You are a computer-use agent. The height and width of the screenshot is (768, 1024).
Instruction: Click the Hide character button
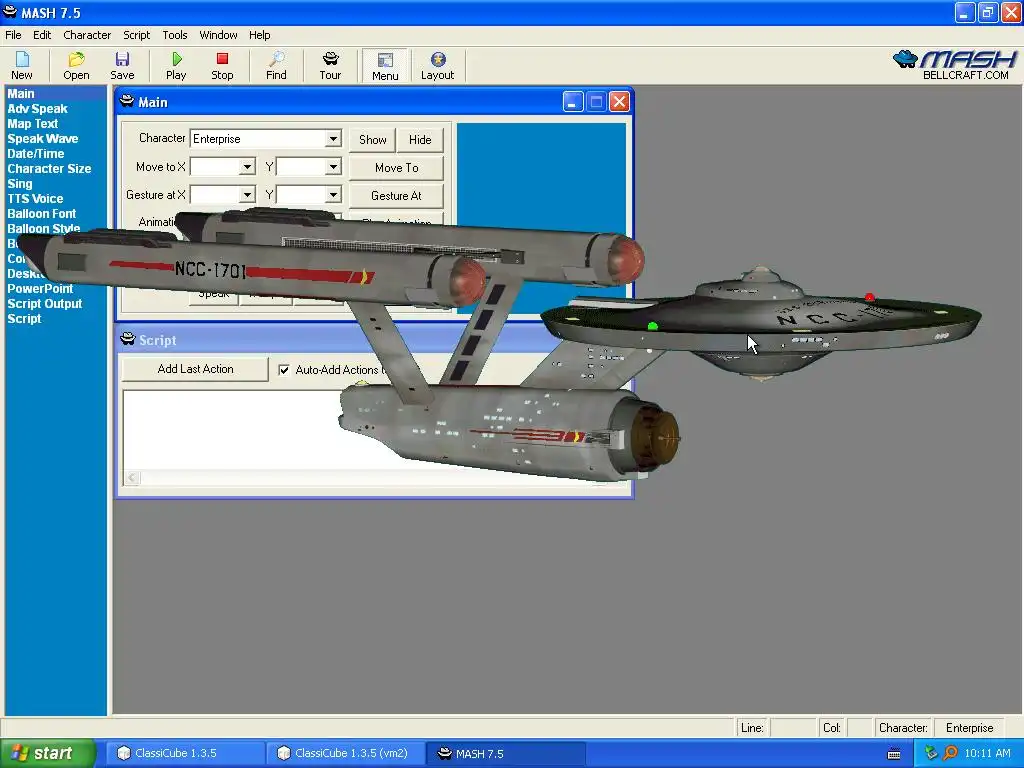coord(420,140)
